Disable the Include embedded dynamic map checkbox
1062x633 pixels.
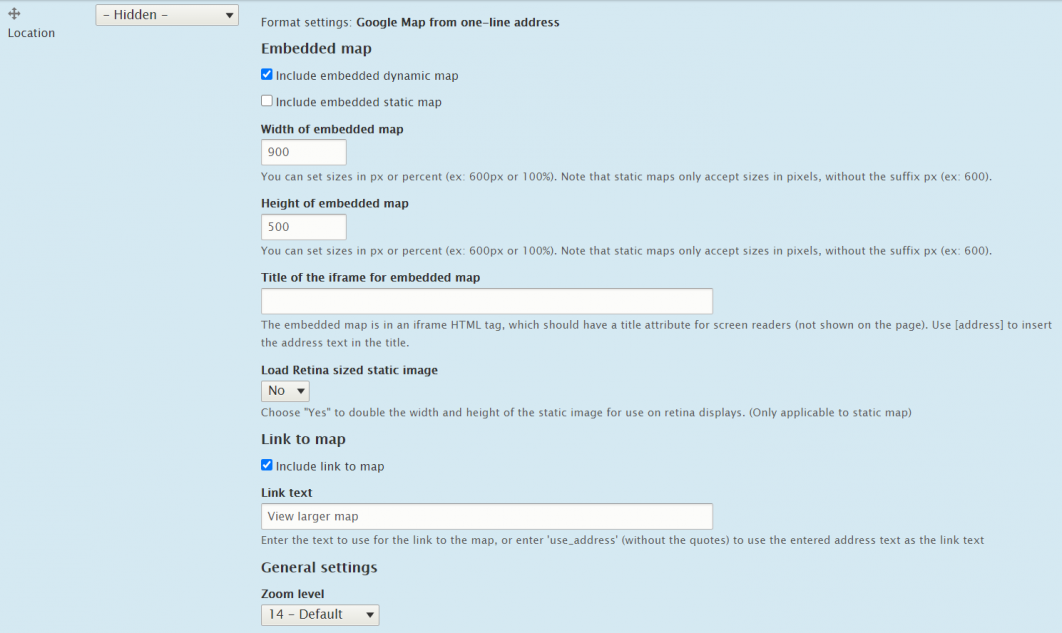click(266, 74)
